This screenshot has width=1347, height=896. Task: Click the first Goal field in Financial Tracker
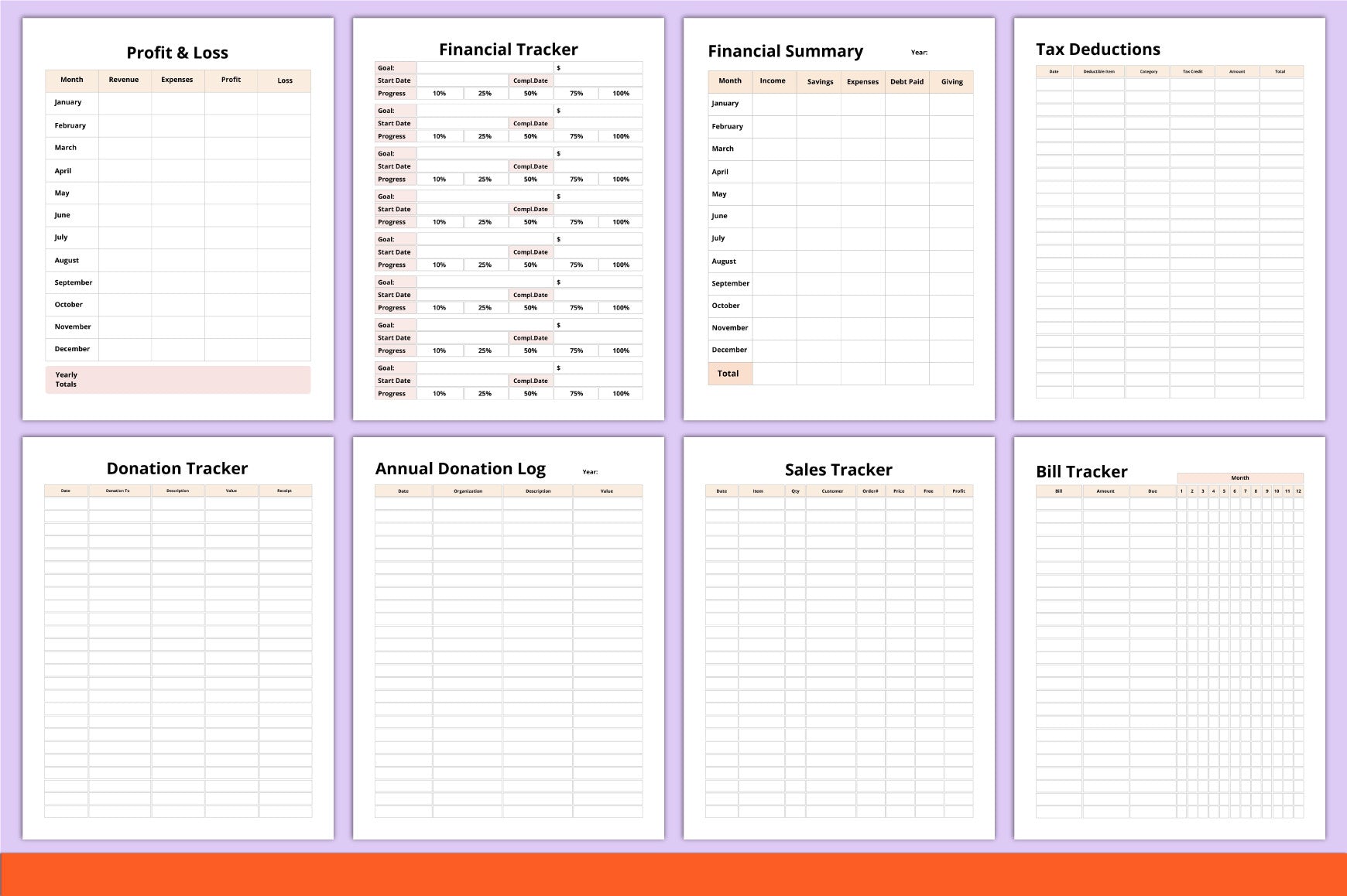[x=485, y=68]
